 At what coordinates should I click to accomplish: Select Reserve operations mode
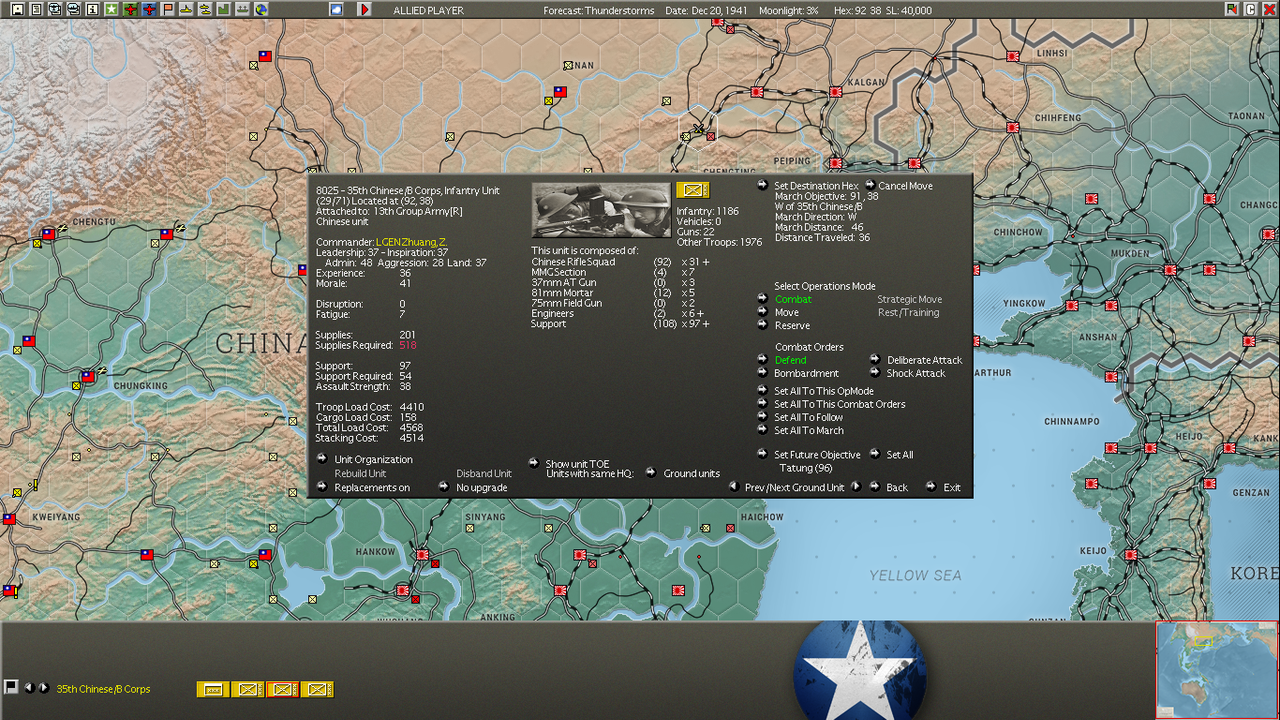click(792, 325)
